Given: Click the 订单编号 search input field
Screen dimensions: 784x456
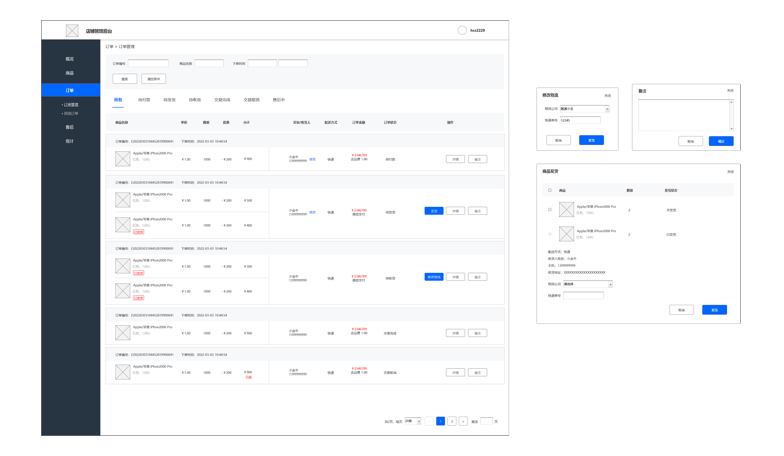Looking at the screenshot, I should [148, 63].
